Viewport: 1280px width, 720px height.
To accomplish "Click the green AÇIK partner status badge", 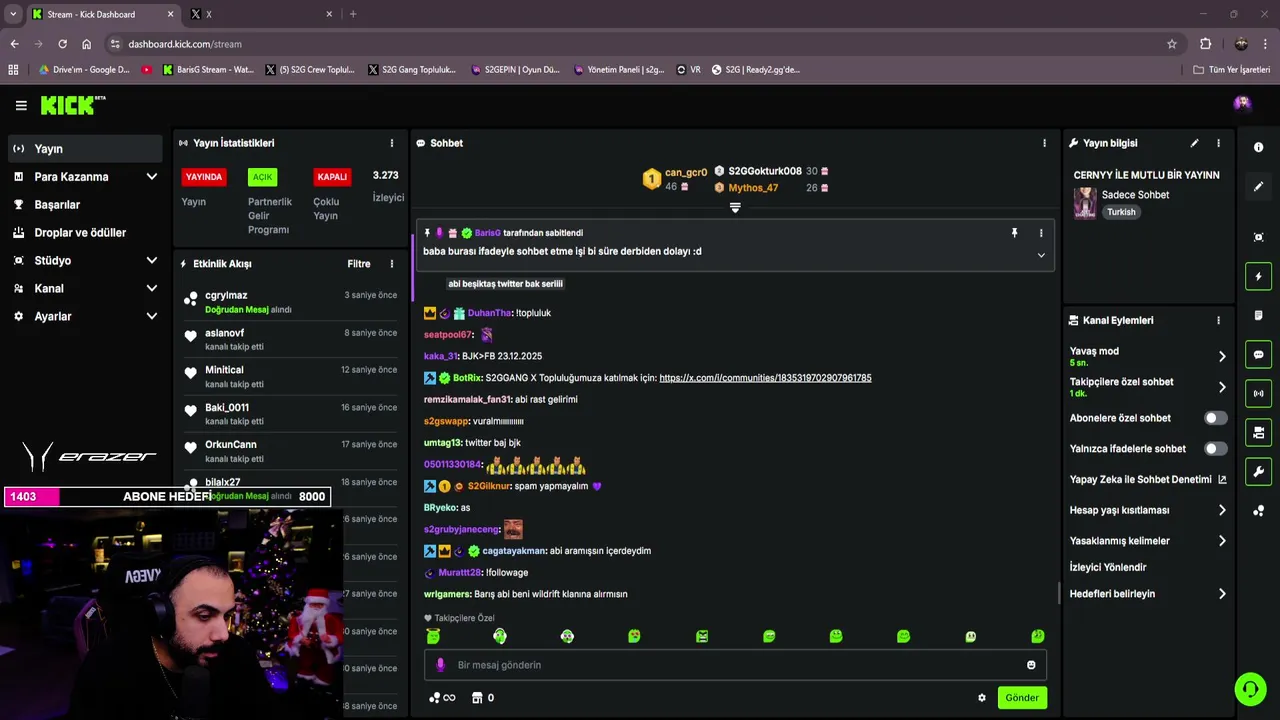I will tap(262, 177).
